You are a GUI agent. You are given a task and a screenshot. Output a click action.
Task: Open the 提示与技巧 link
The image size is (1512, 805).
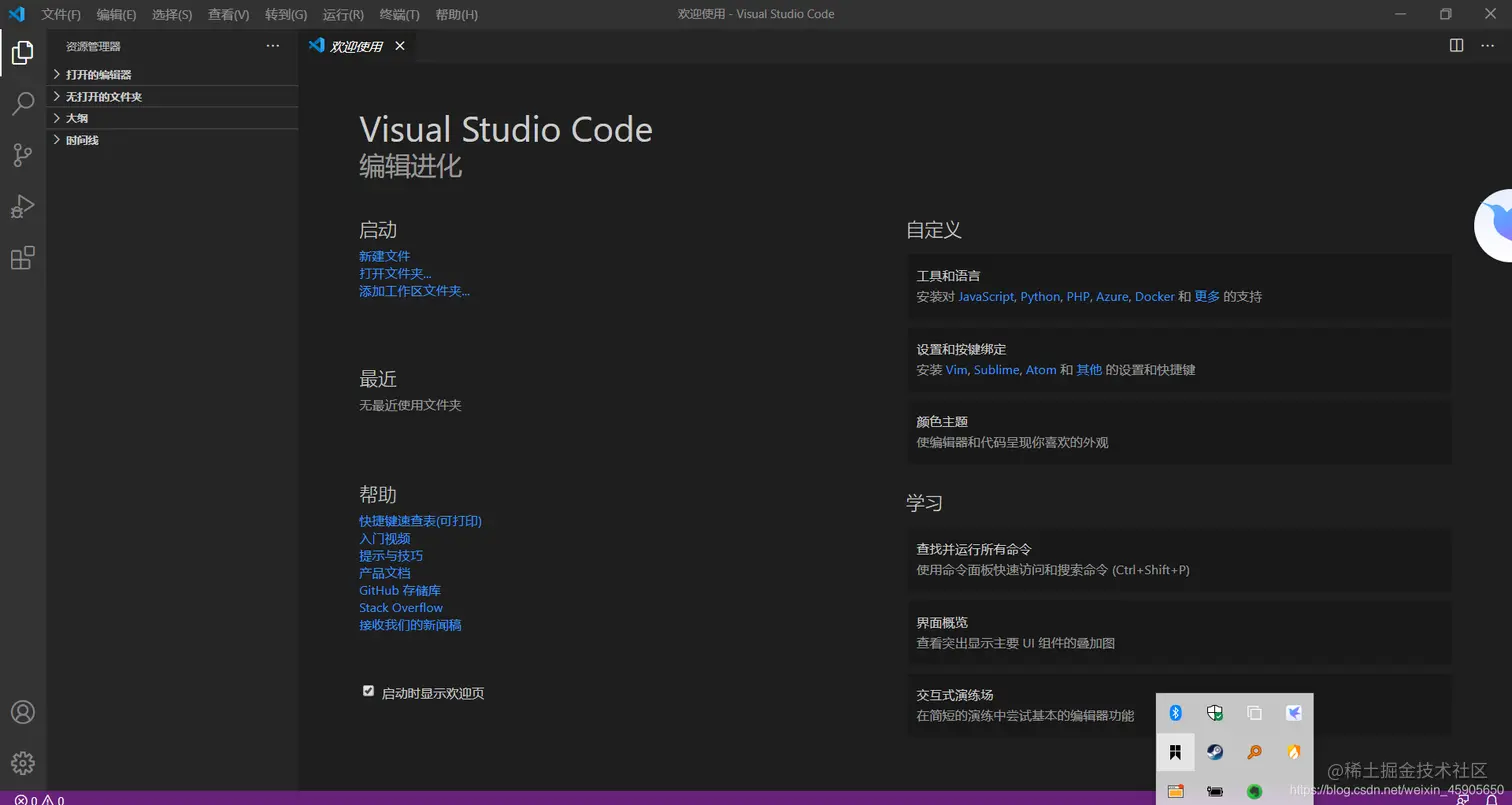pyautogui.click(x=391, y=556)
